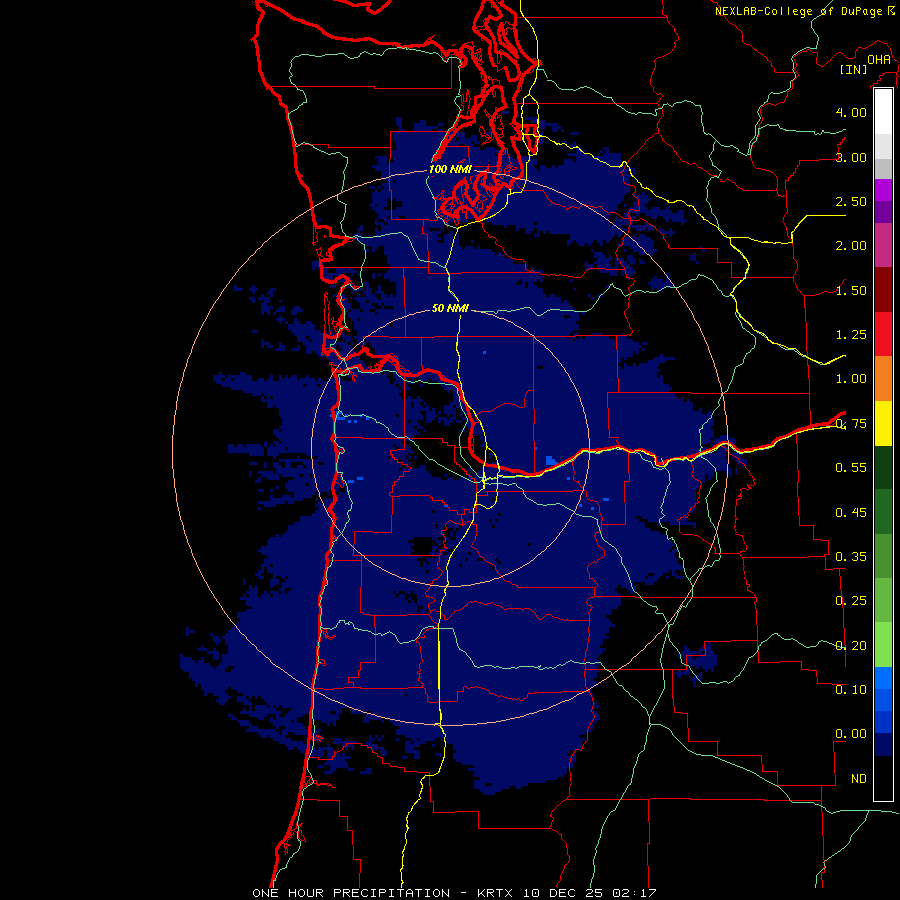Click the [IN] units label
900x900 pixels.
pos(853,69)
